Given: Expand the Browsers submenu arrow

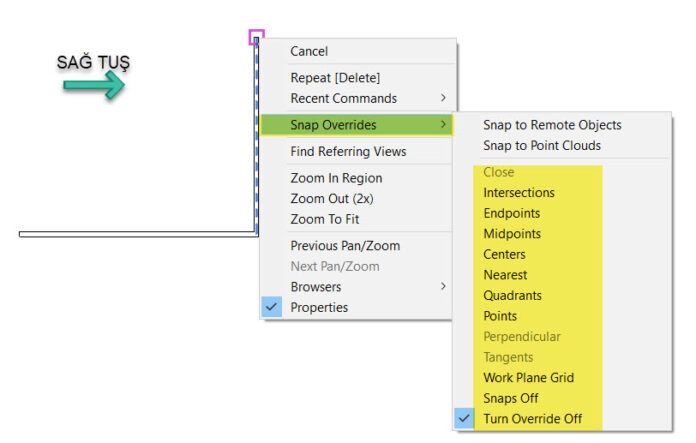Looking at the screenshot, I should point(443,286).
